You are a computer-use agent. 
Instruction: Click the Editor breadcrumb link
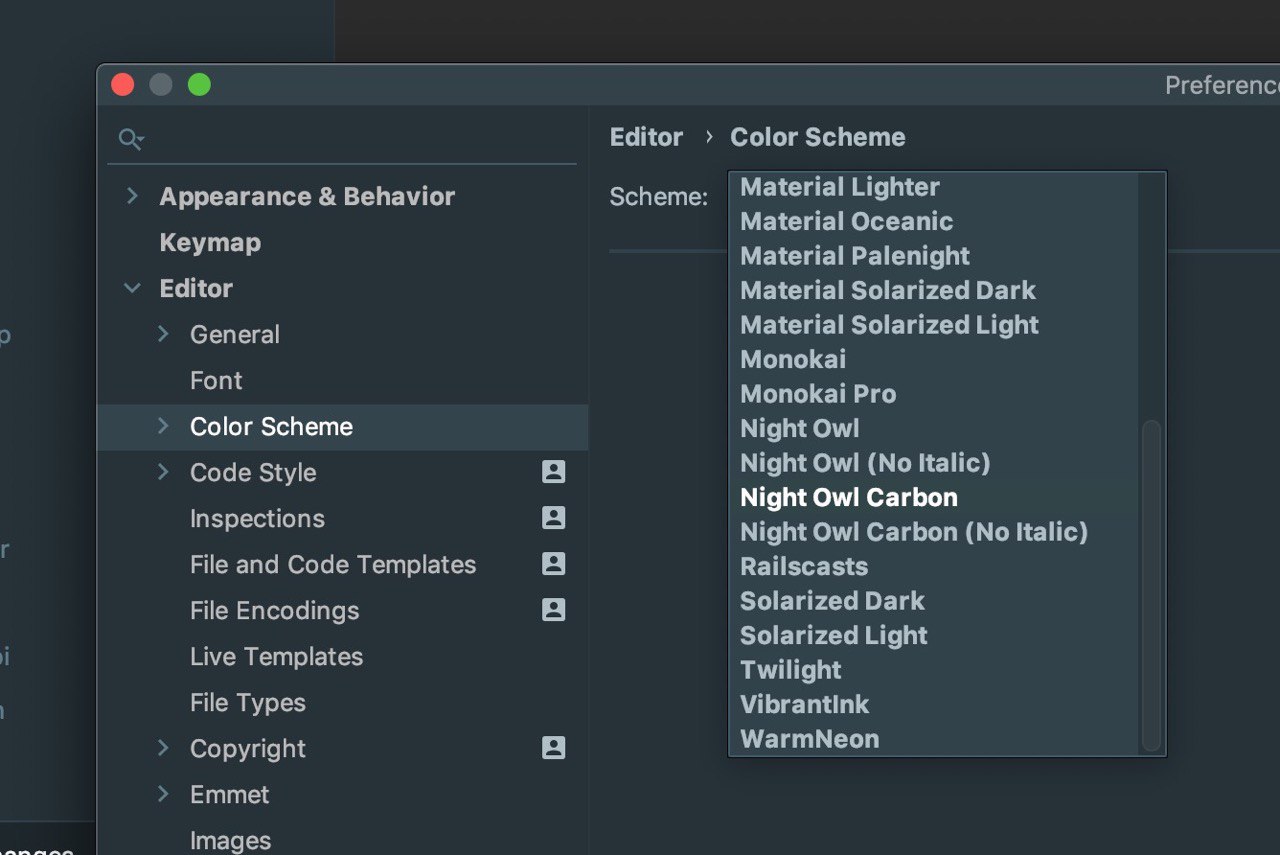pos(646,137)
